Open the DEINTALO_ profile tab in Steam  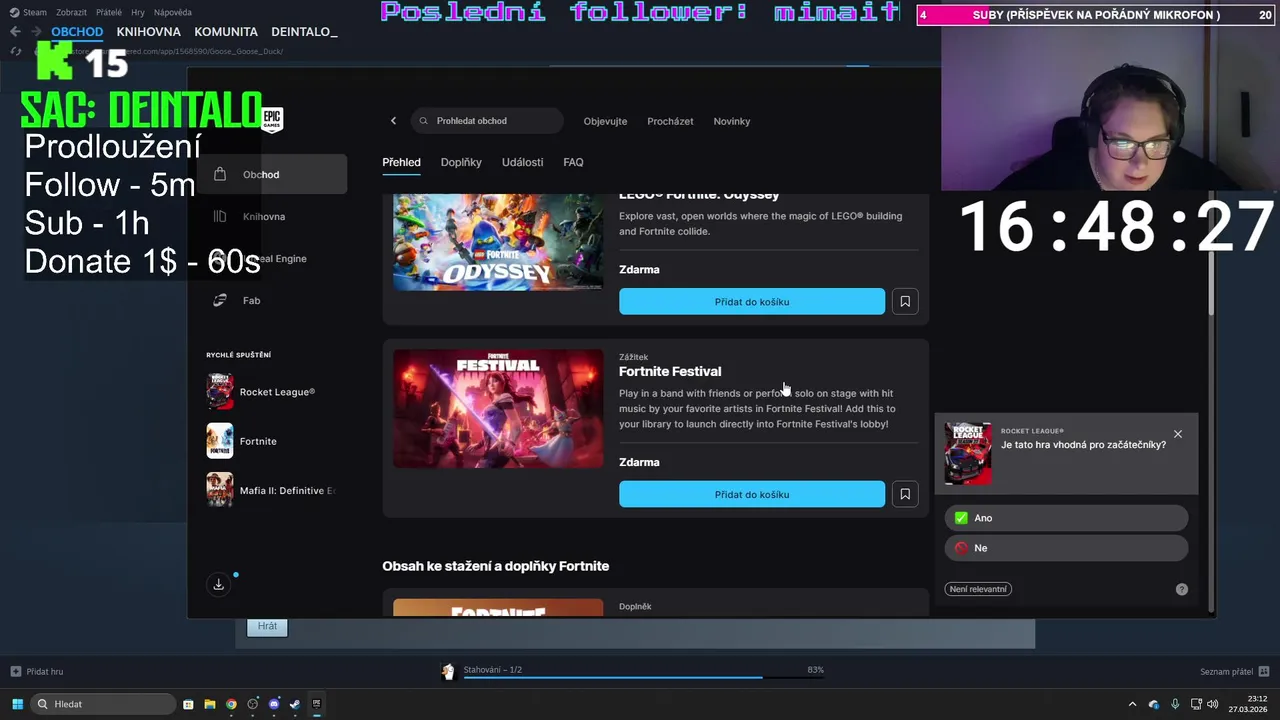pyautogui.click(x=304, y=32)
